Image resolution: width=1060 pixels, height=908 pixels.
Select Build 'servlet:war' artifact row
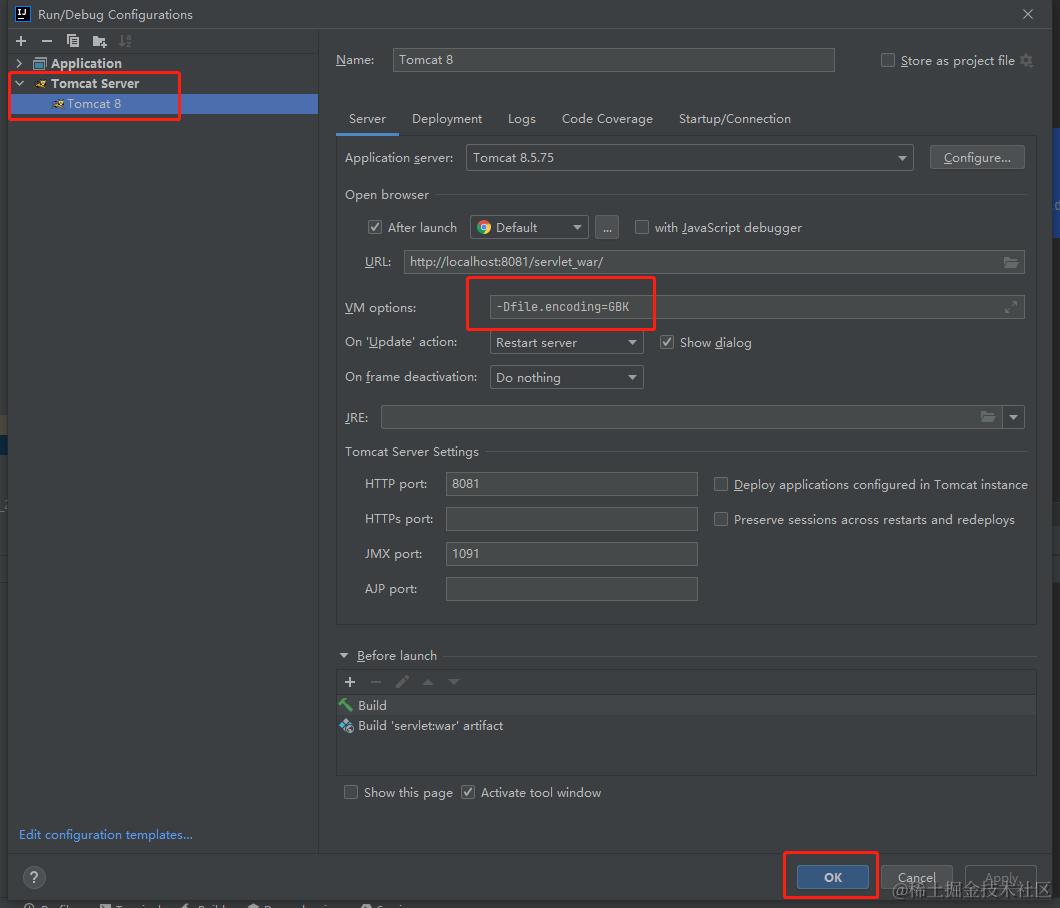[x=686, y=725]
